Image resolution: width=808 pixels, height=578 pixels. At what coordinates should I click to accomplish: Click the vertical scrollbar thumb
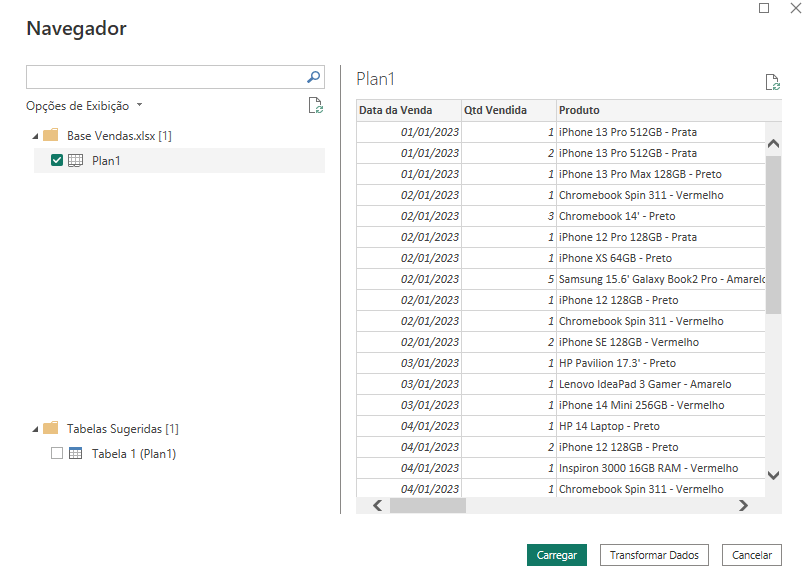click(x=773, y=234)
